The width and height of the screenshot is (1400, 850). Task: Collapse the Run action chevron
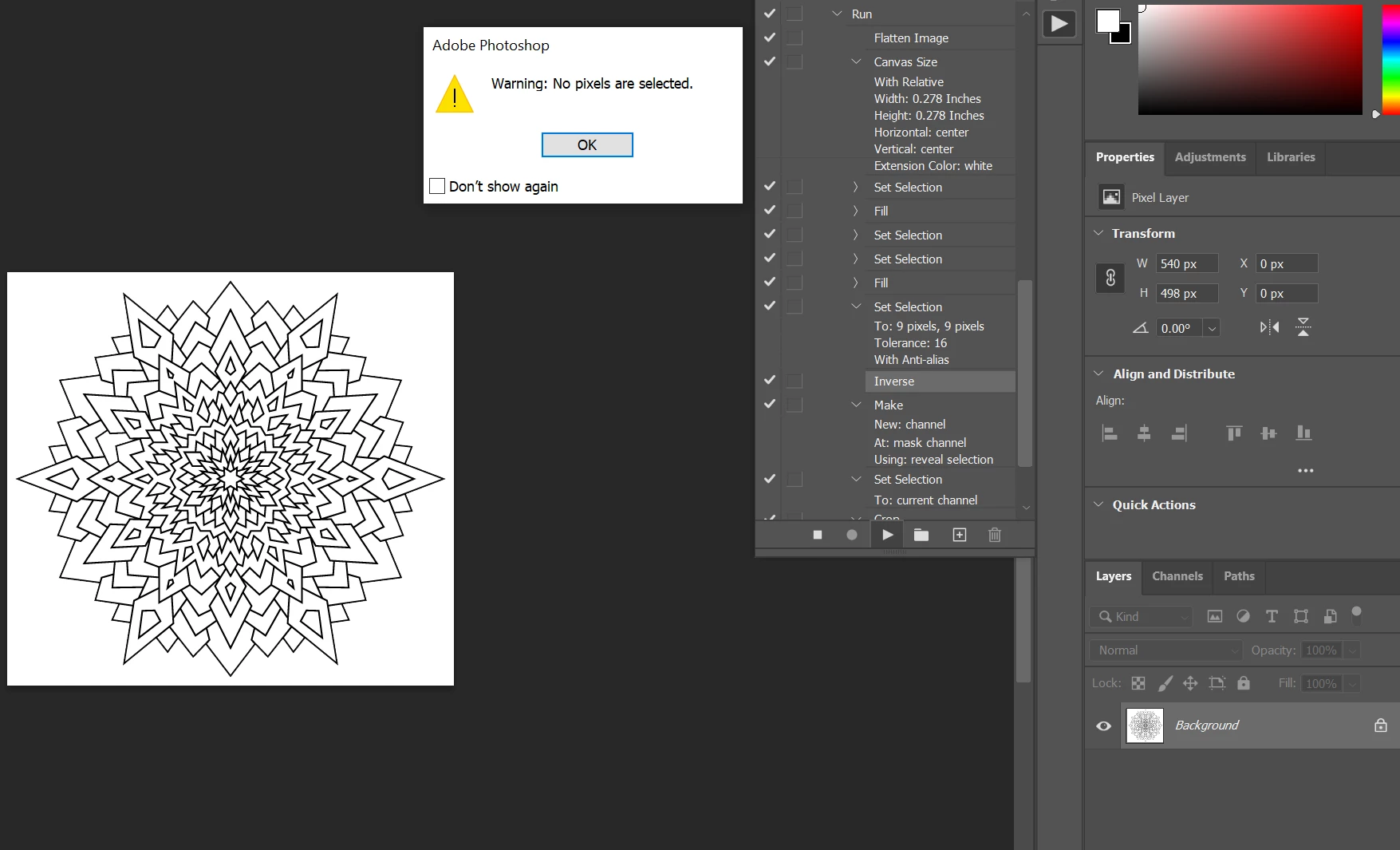point(837,14)
